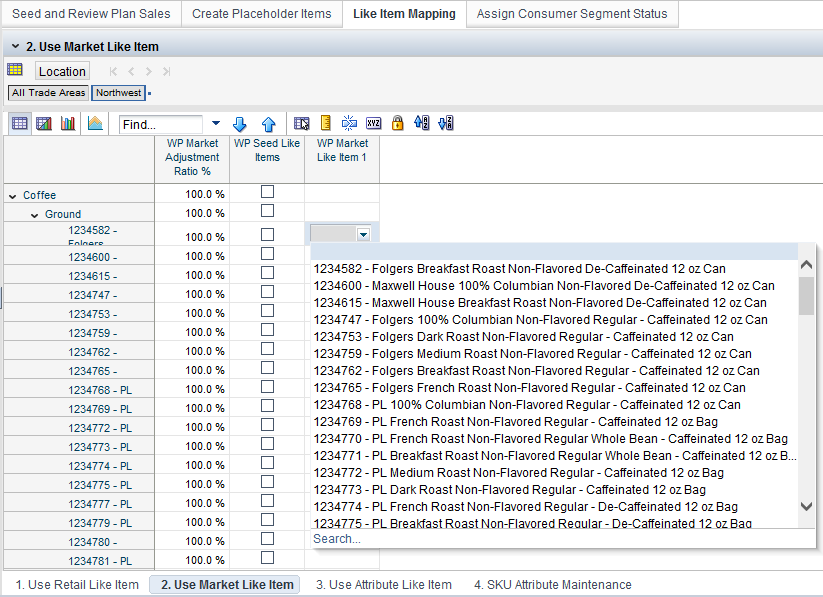Image resolution: width=823 pixels, height=597 pixels.
Task: Check Seed Like Items for 1234582
Action: click(x=268, y=234)
